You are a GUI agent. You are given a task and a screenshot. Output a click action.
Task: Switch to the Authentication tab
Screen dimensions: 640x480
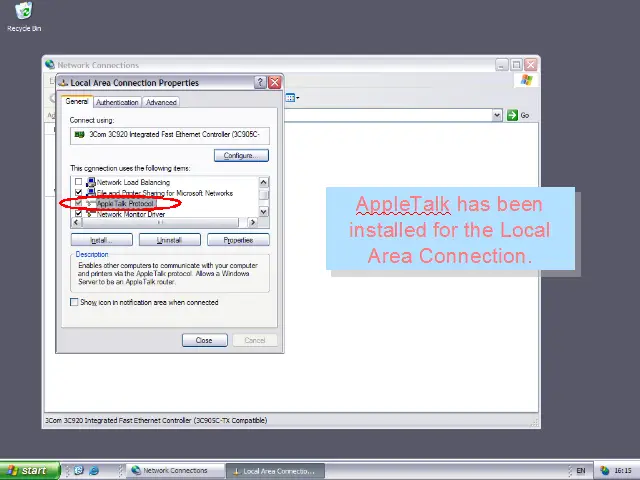click(117, 102)
